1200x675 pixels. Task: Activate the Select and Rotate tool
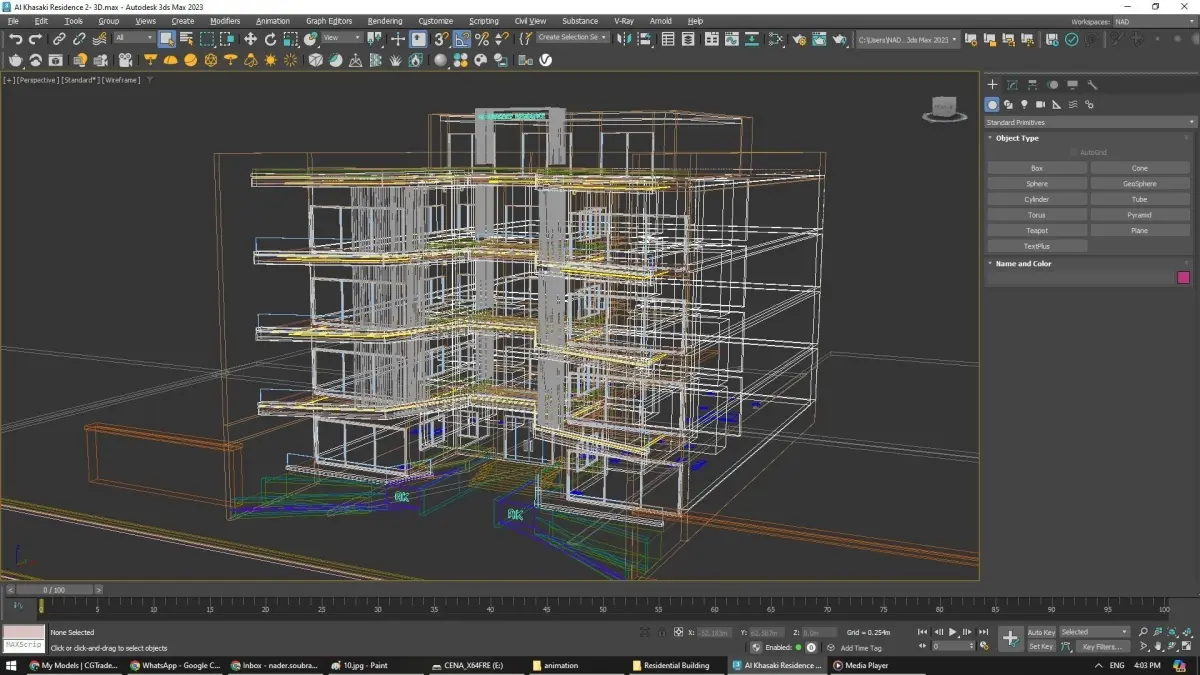[x=270, y=39]
